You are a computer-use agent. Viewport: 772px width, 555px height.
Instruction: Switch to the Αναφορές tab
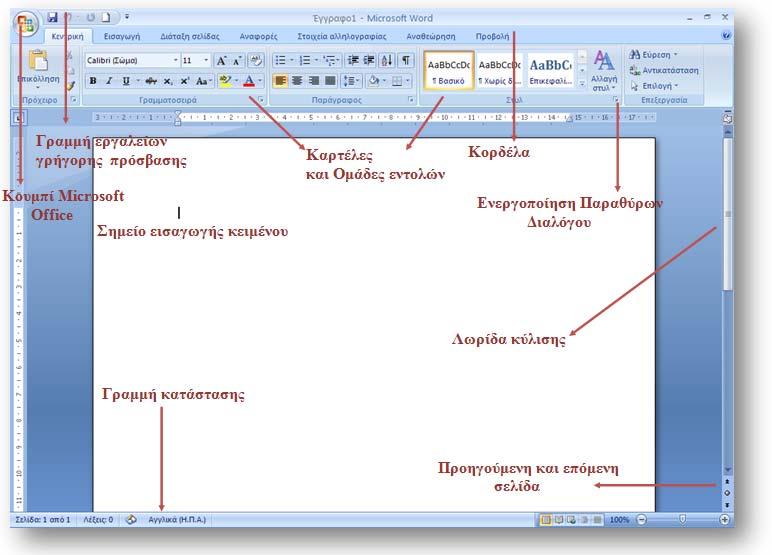pos(258,36)
